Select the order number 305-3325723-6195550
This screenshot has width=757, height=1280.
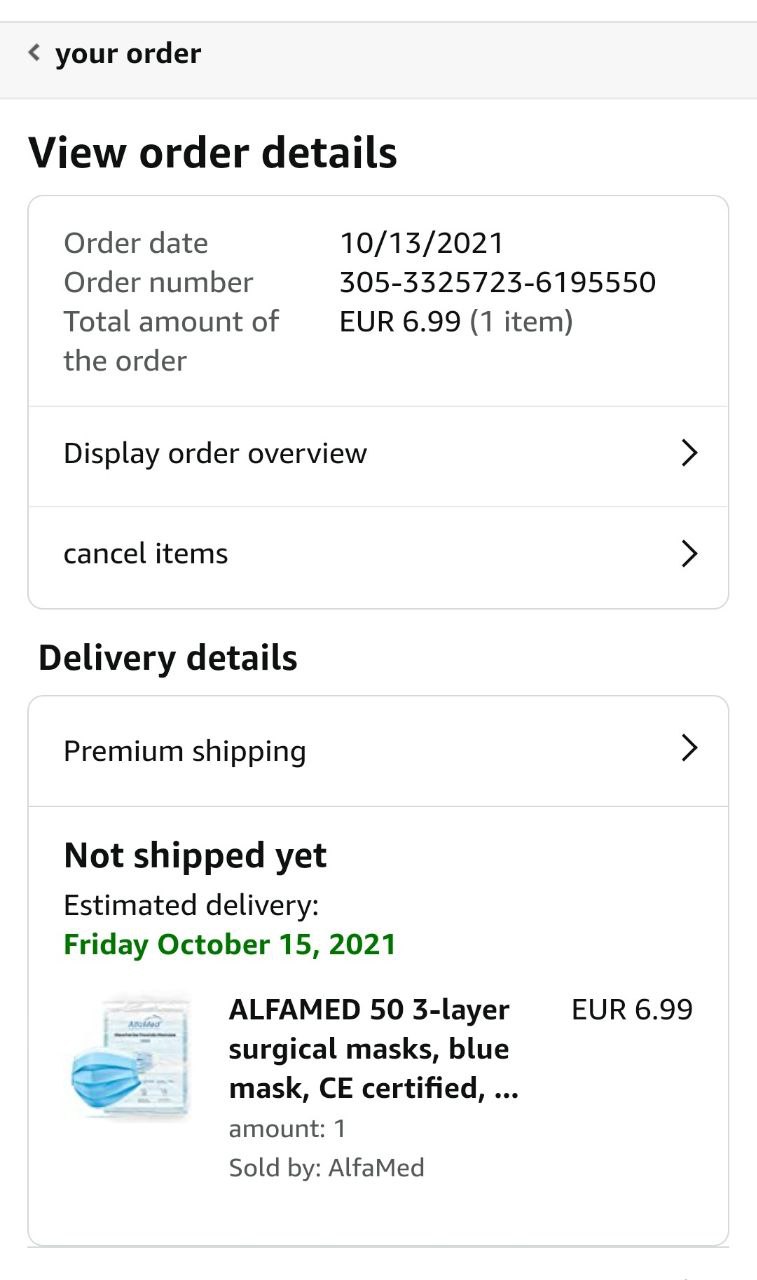(x=497, y=282)
